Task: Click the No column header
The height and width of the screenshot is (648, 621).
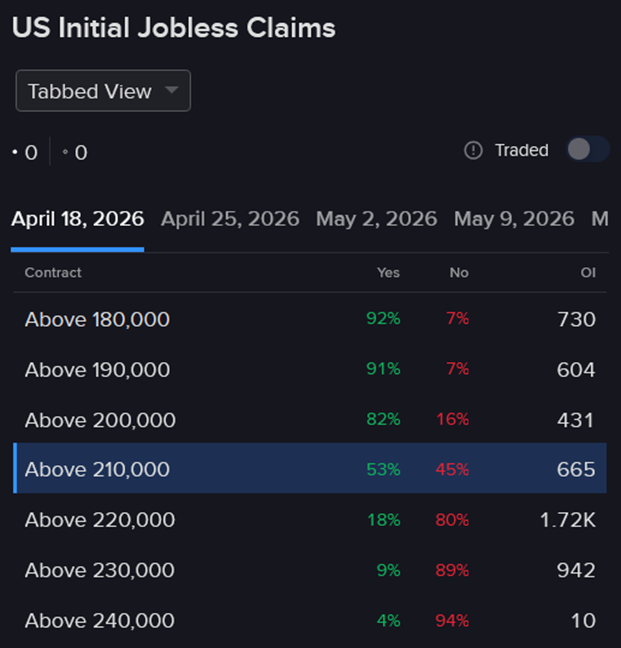Action: point(459,272)
